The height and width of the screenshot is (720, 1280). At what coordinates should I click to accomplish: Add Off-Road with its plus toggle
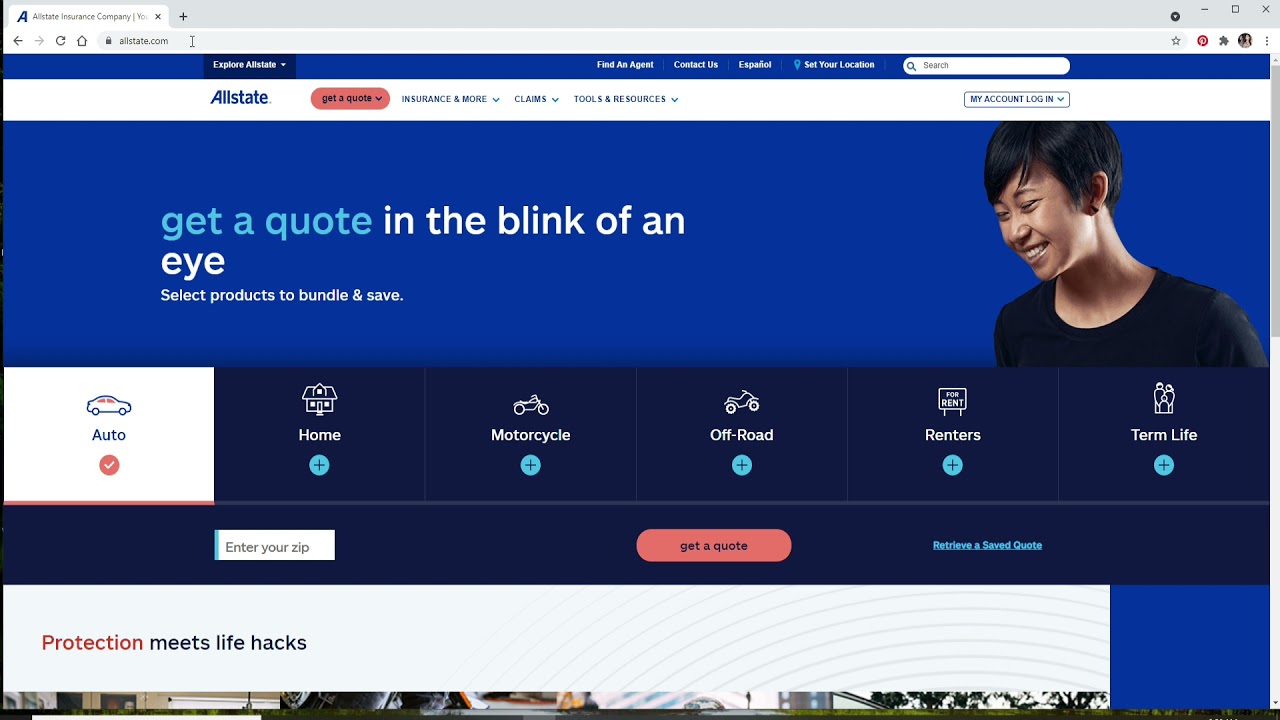tap(742, 465)
